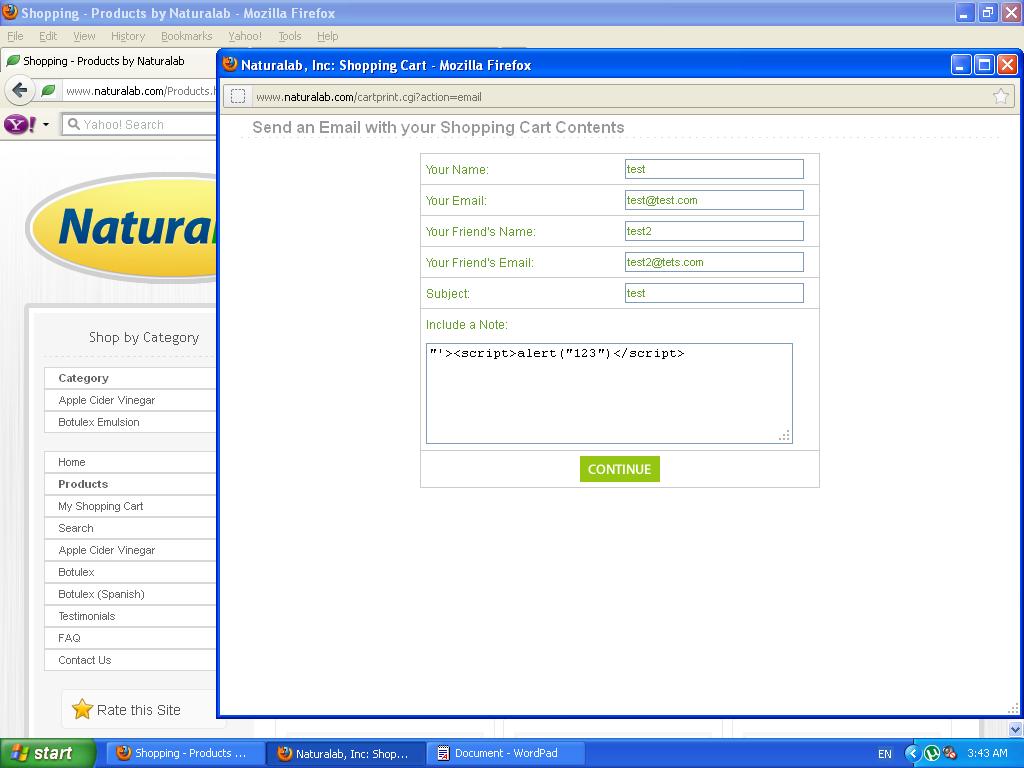The width and height of the screenshot is (1024, 768).
Task: Click the Yahoo! logo icon in search toolbar
Action: (x=20, y=124)
